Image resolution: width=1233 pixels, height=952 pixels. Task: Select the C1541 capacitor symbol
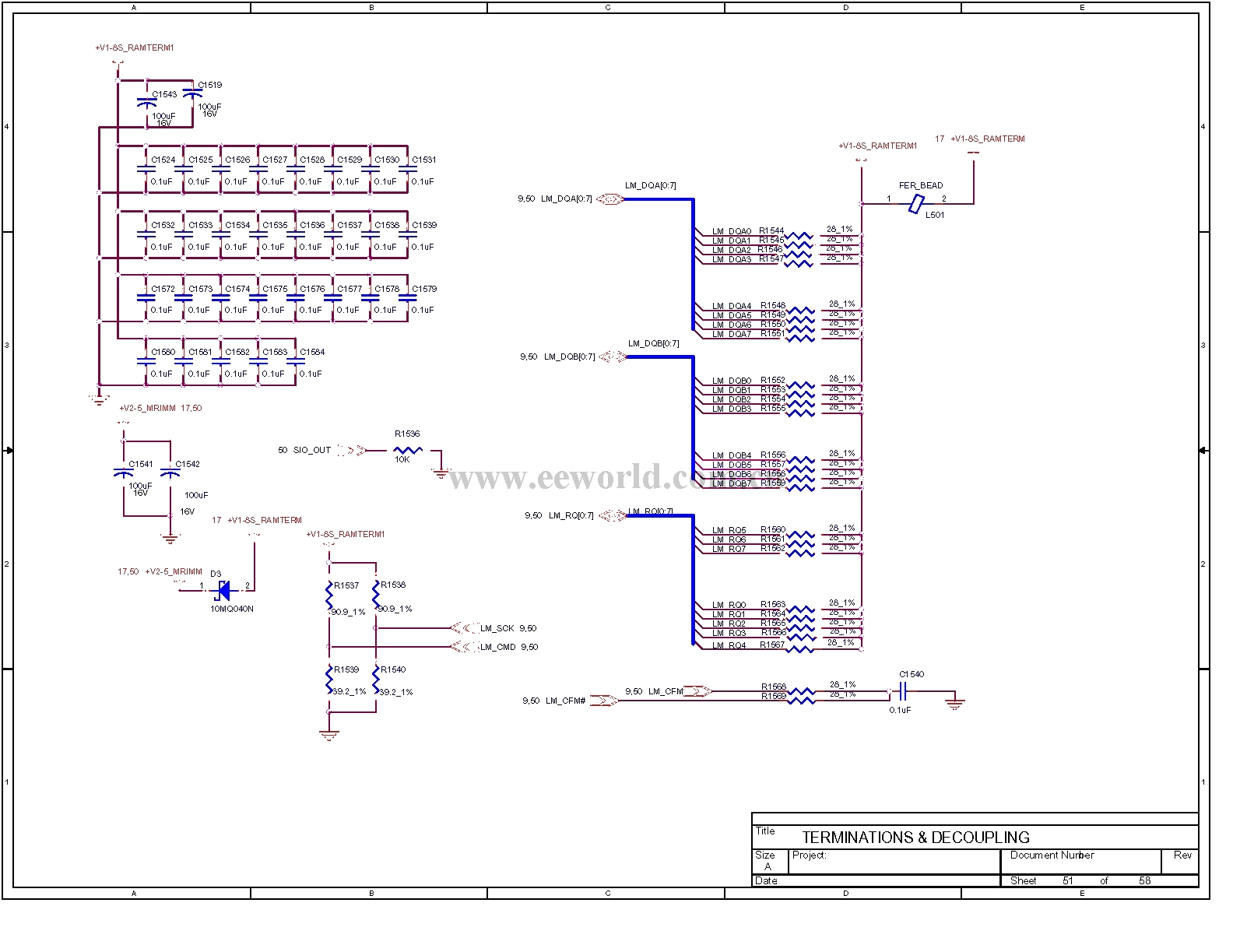123,472
